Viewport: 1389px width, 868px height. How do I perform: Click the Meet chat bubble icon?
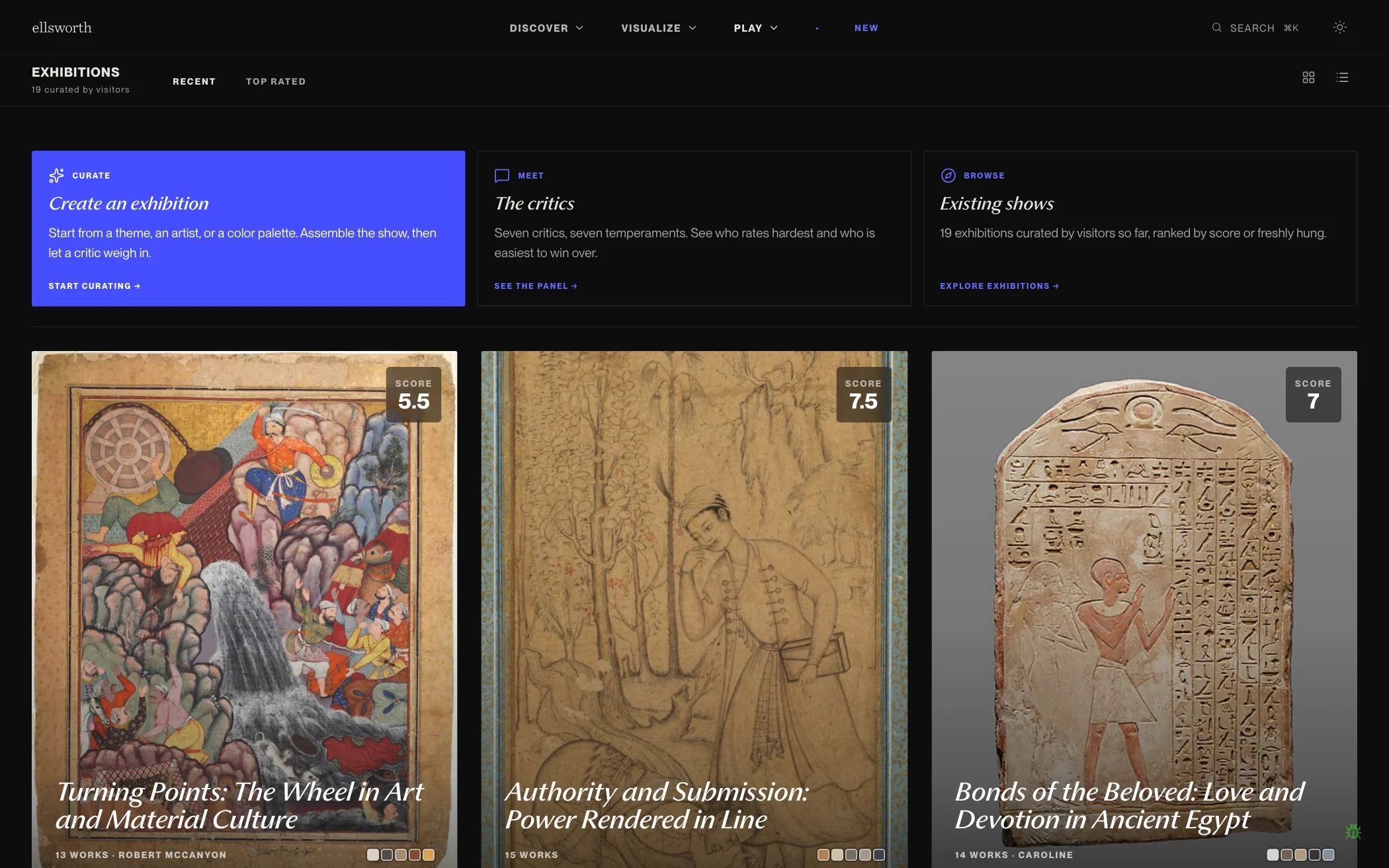(x=502, y=175)
